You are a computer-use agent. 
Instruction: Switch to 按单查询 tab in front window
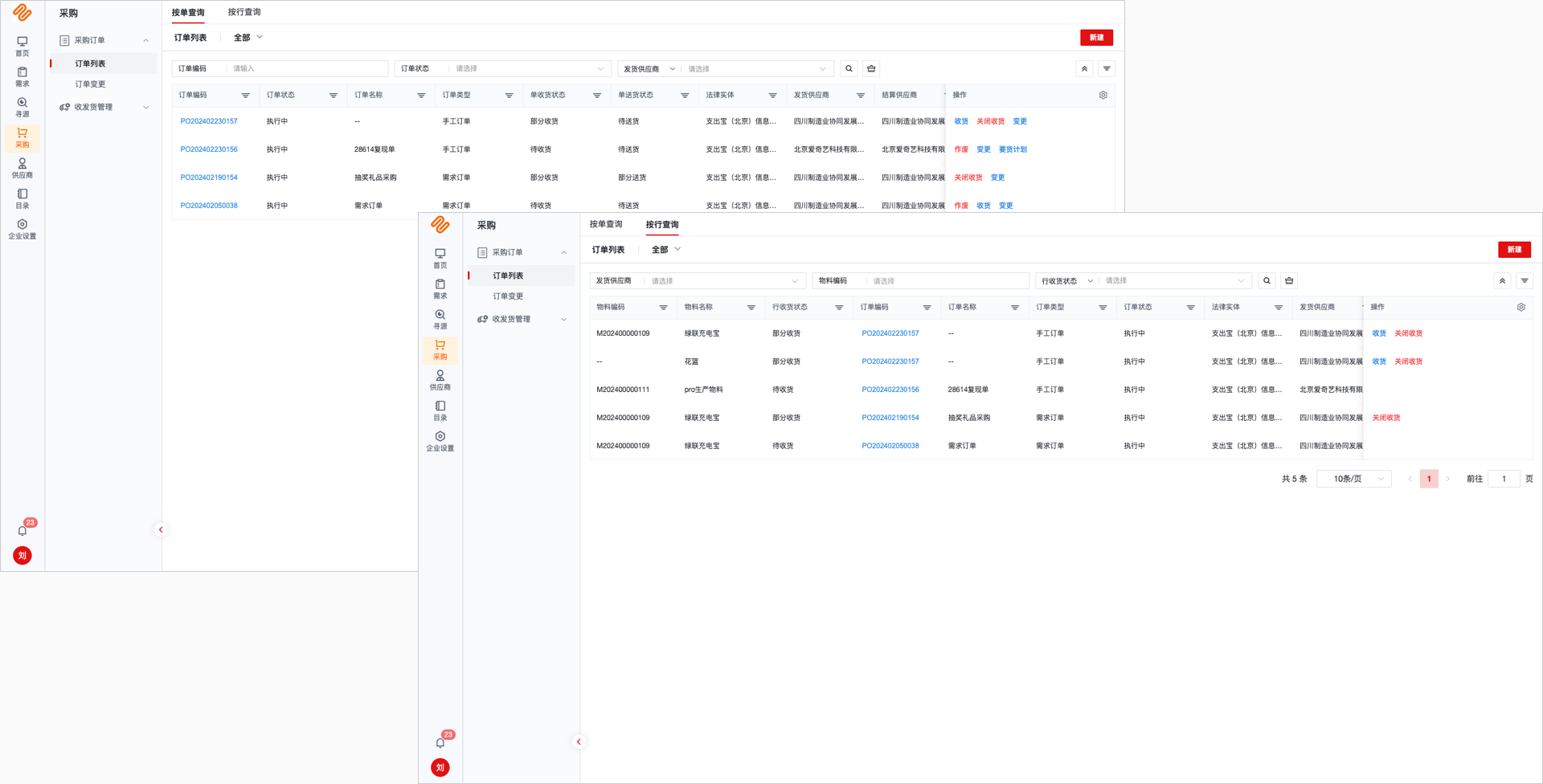[x=606, y=224]
